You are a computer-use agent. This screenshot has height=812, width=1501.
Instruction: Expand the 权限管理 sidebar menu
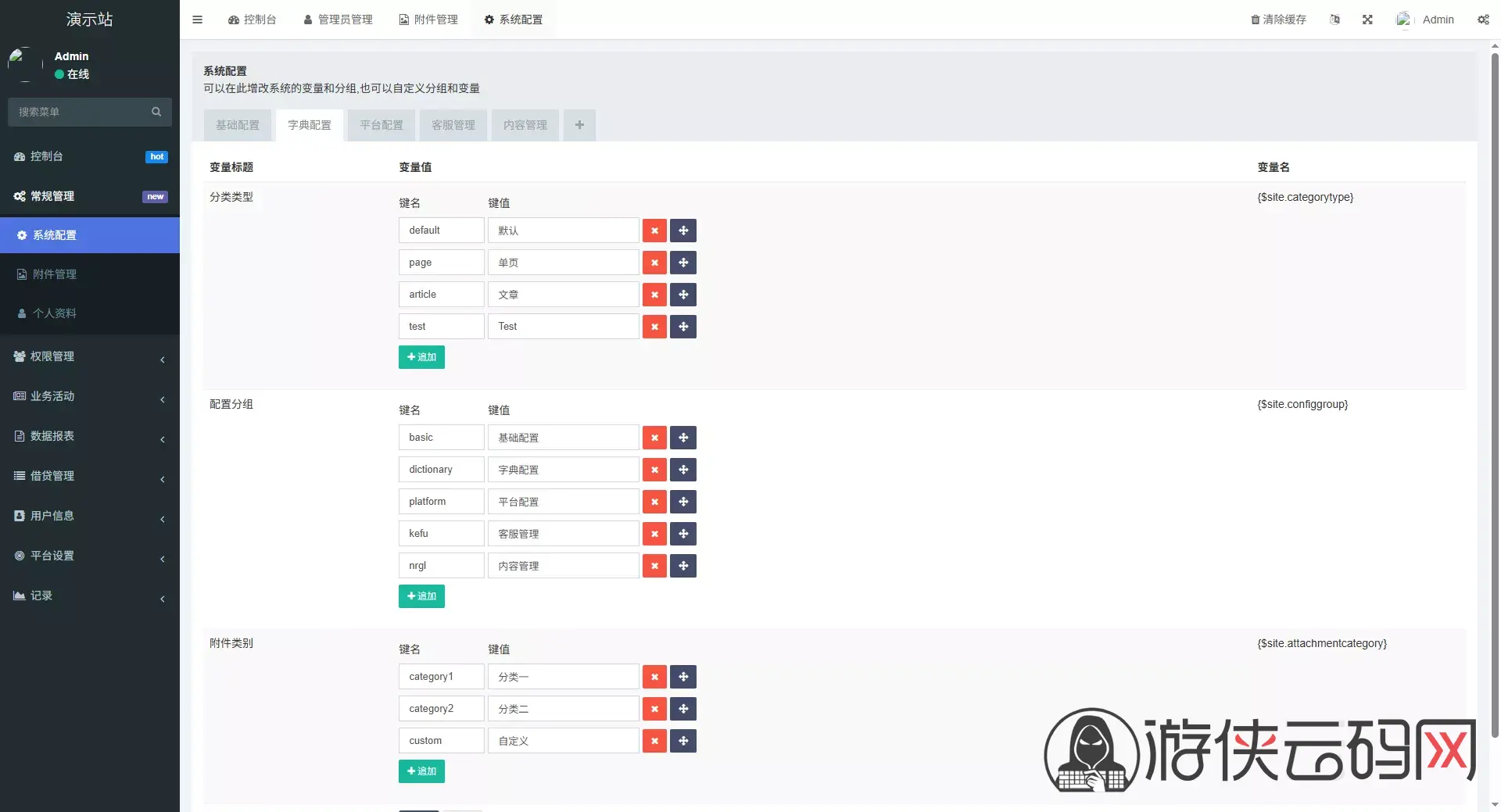point(90,356)
